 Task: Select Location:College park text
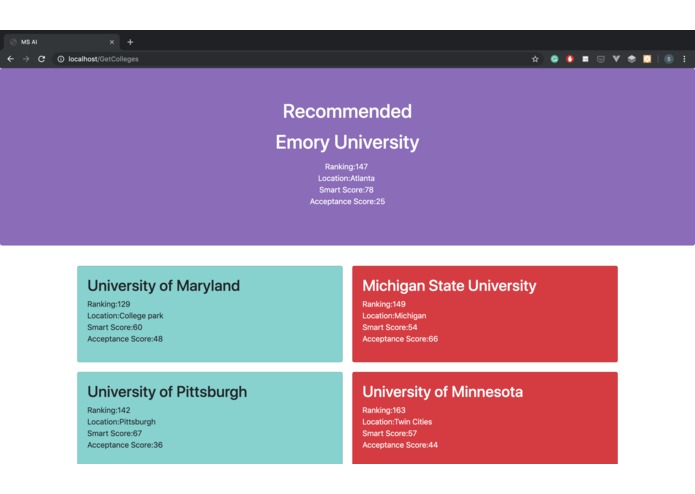click(x=125, y=315)
